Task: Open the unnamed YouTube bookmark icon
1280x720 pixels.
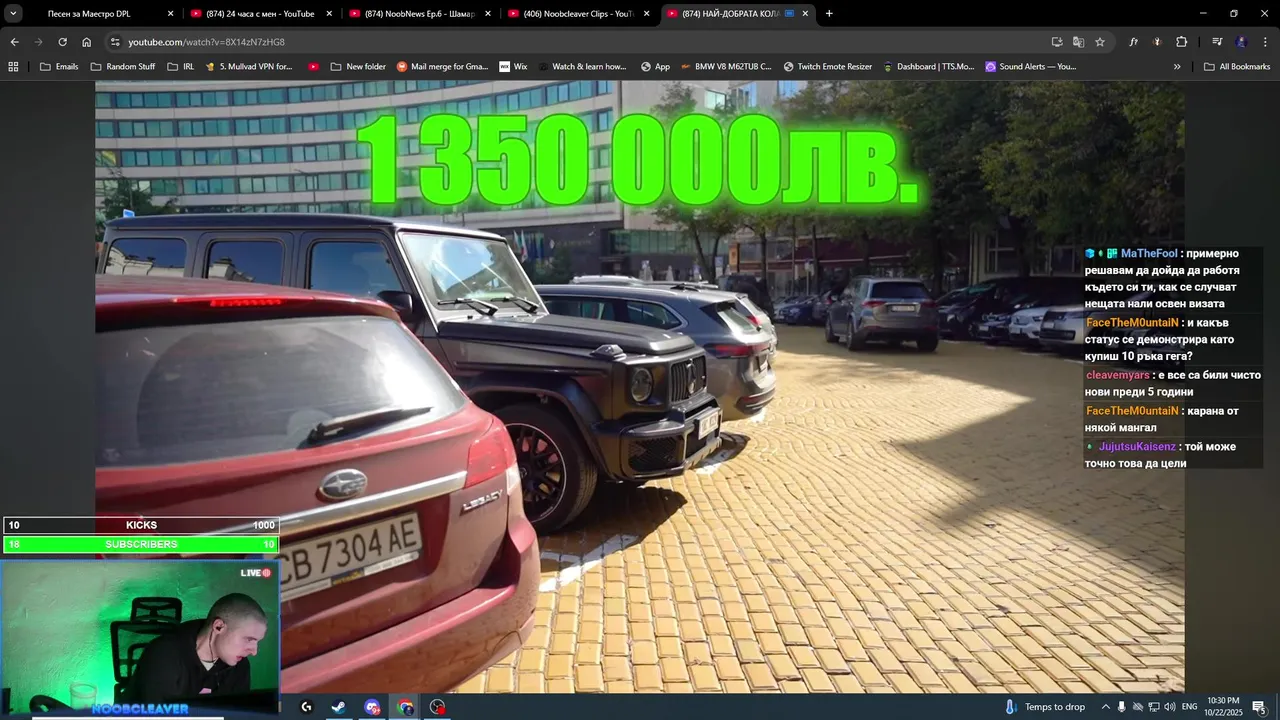Action: [314, 67]
